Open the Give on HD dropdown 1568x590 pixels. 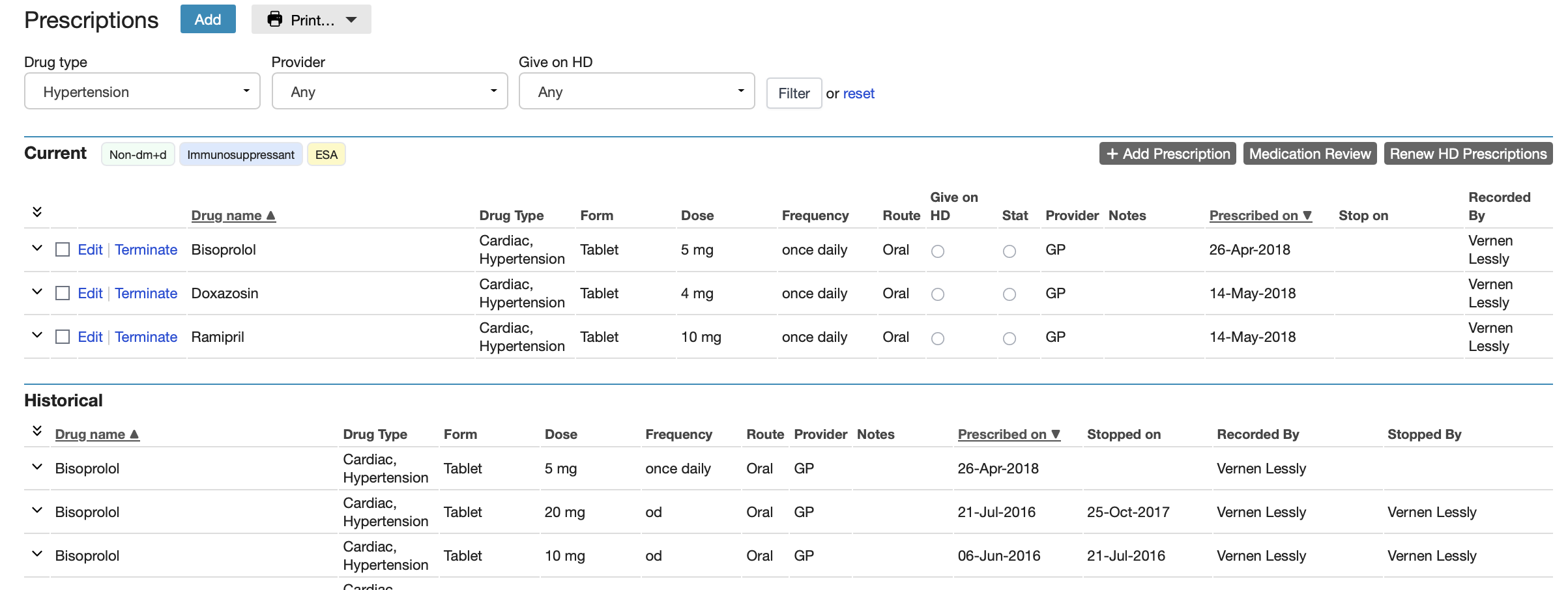click(x=637, y=91)
